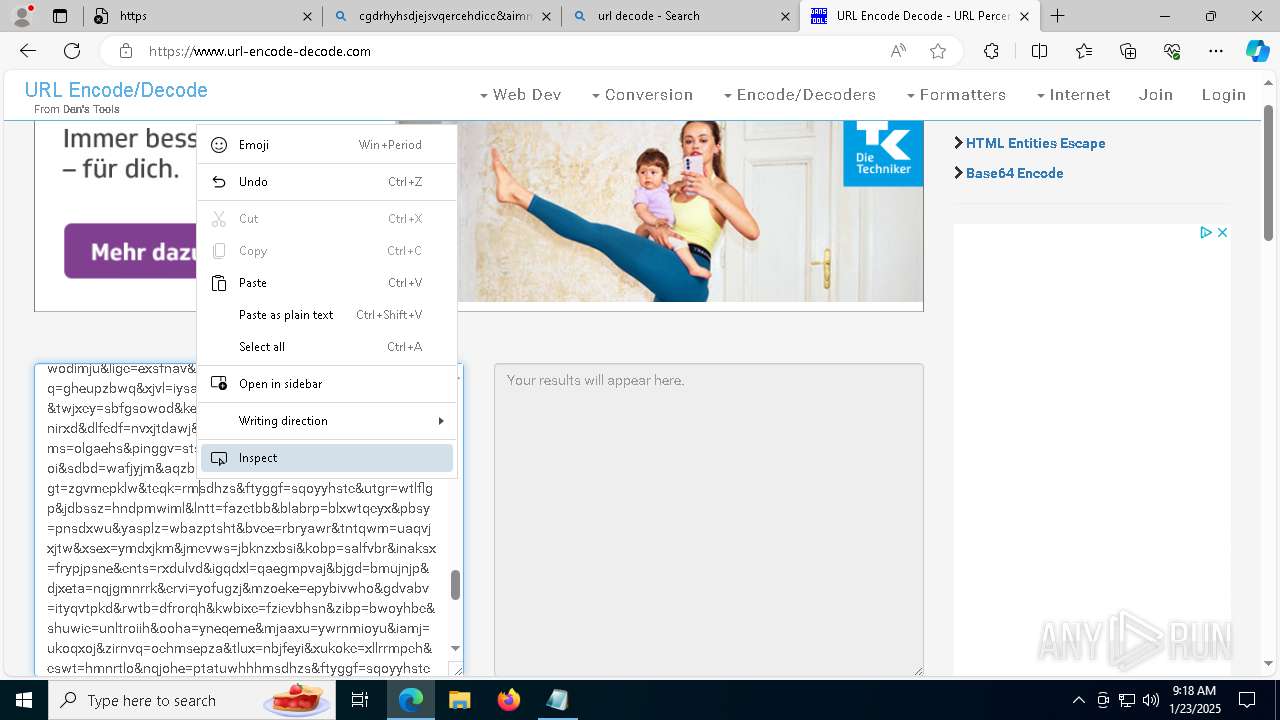Open the AdChoices info icon
1280x720 pixels.
[1206, 232]
